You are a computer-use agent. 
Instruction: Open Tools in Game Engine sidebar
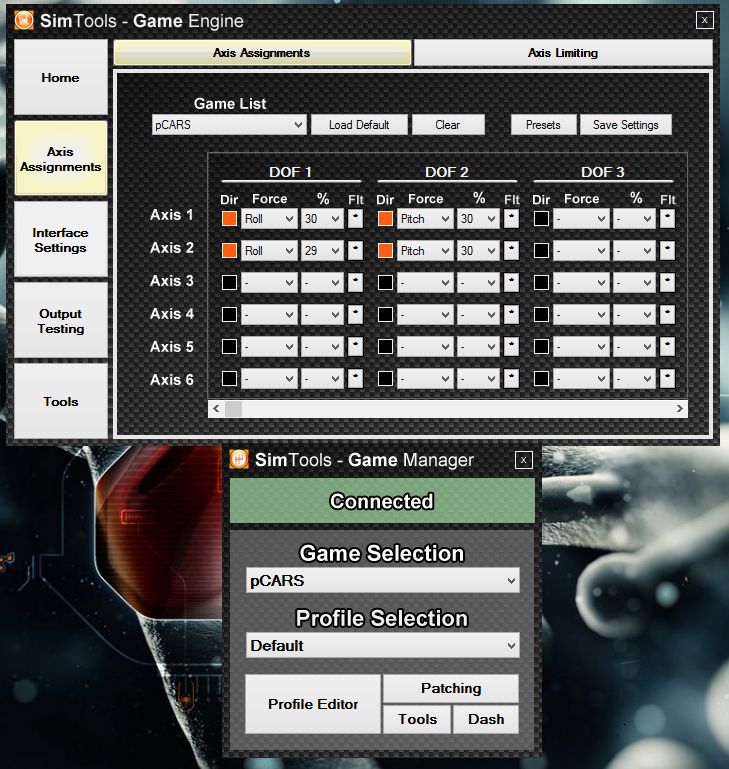61,401
